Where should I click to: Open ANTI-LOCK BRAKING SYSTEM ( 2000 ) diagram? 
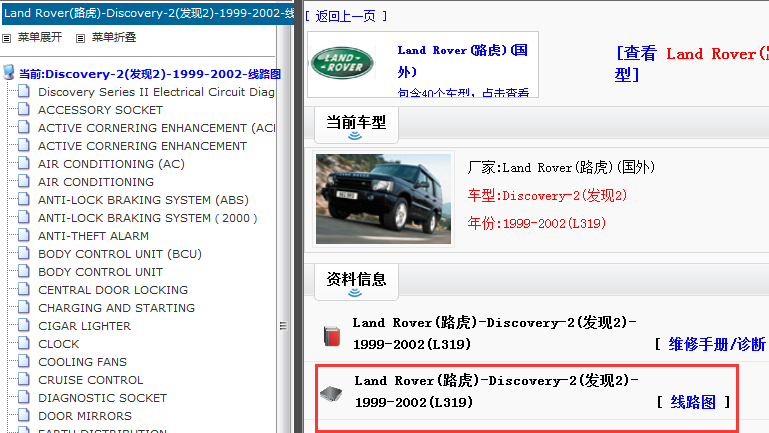(148, 218)
